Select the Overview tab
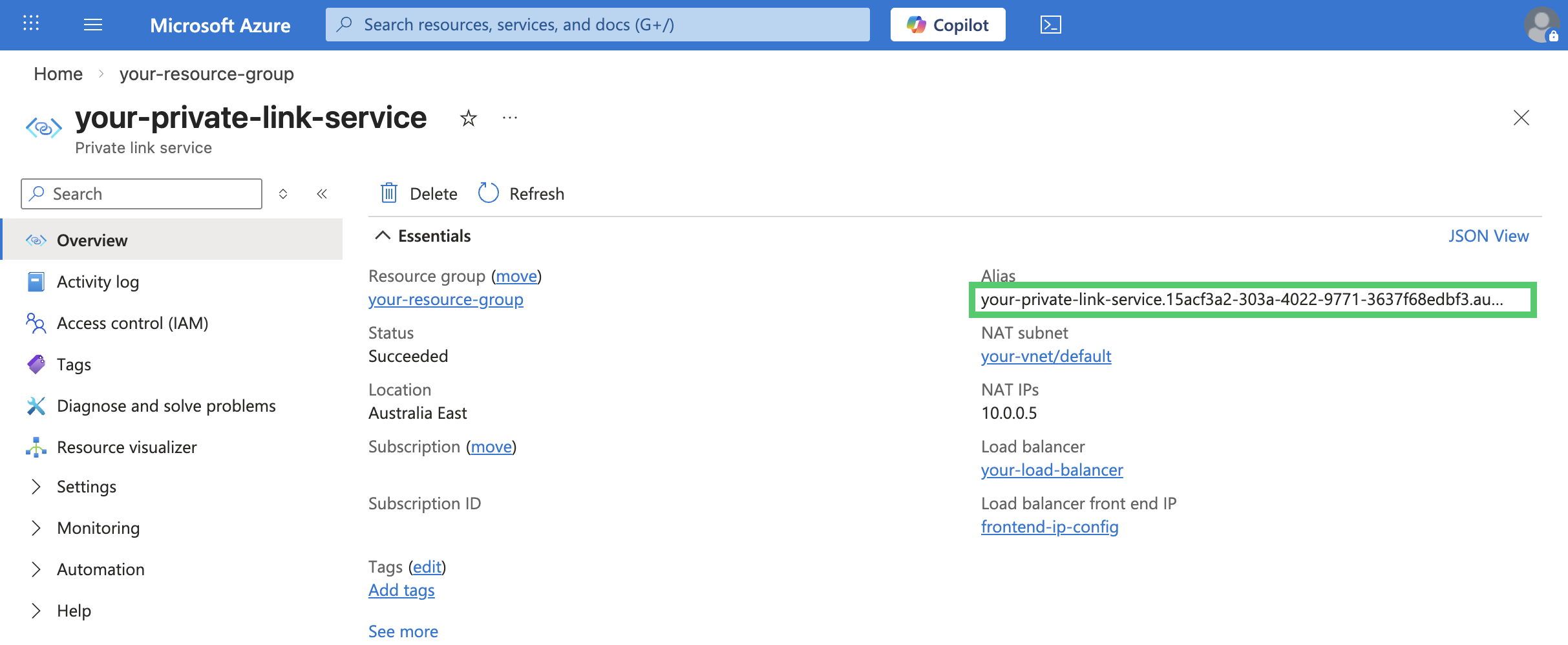Screen dimensions: 1568x645 [x=92, y=240]
